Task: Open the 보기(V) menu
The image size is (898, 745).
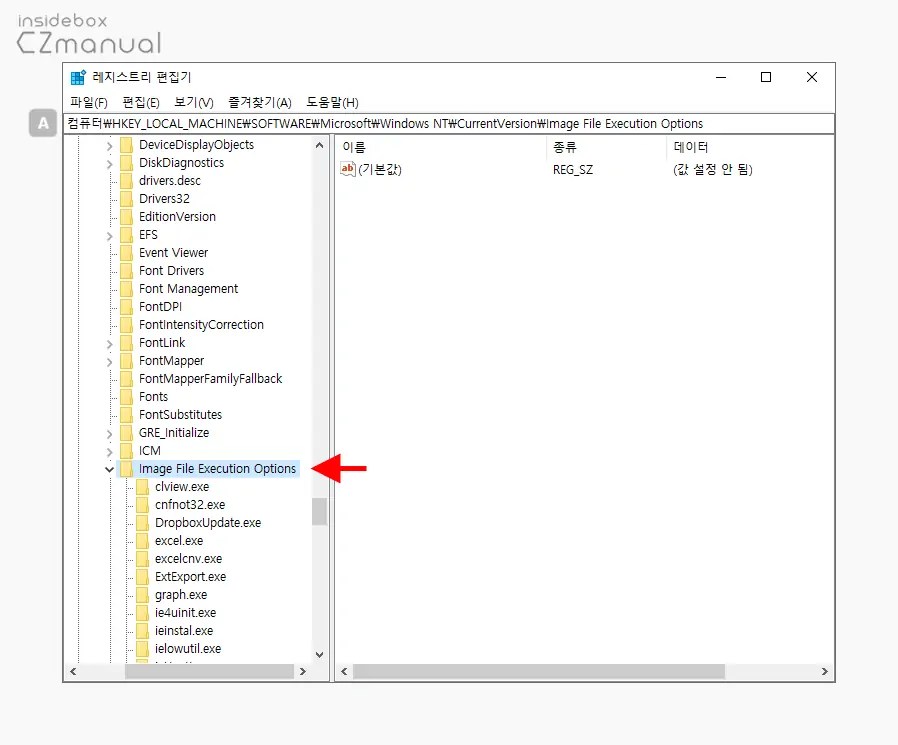Action: [x=194, y=103]
